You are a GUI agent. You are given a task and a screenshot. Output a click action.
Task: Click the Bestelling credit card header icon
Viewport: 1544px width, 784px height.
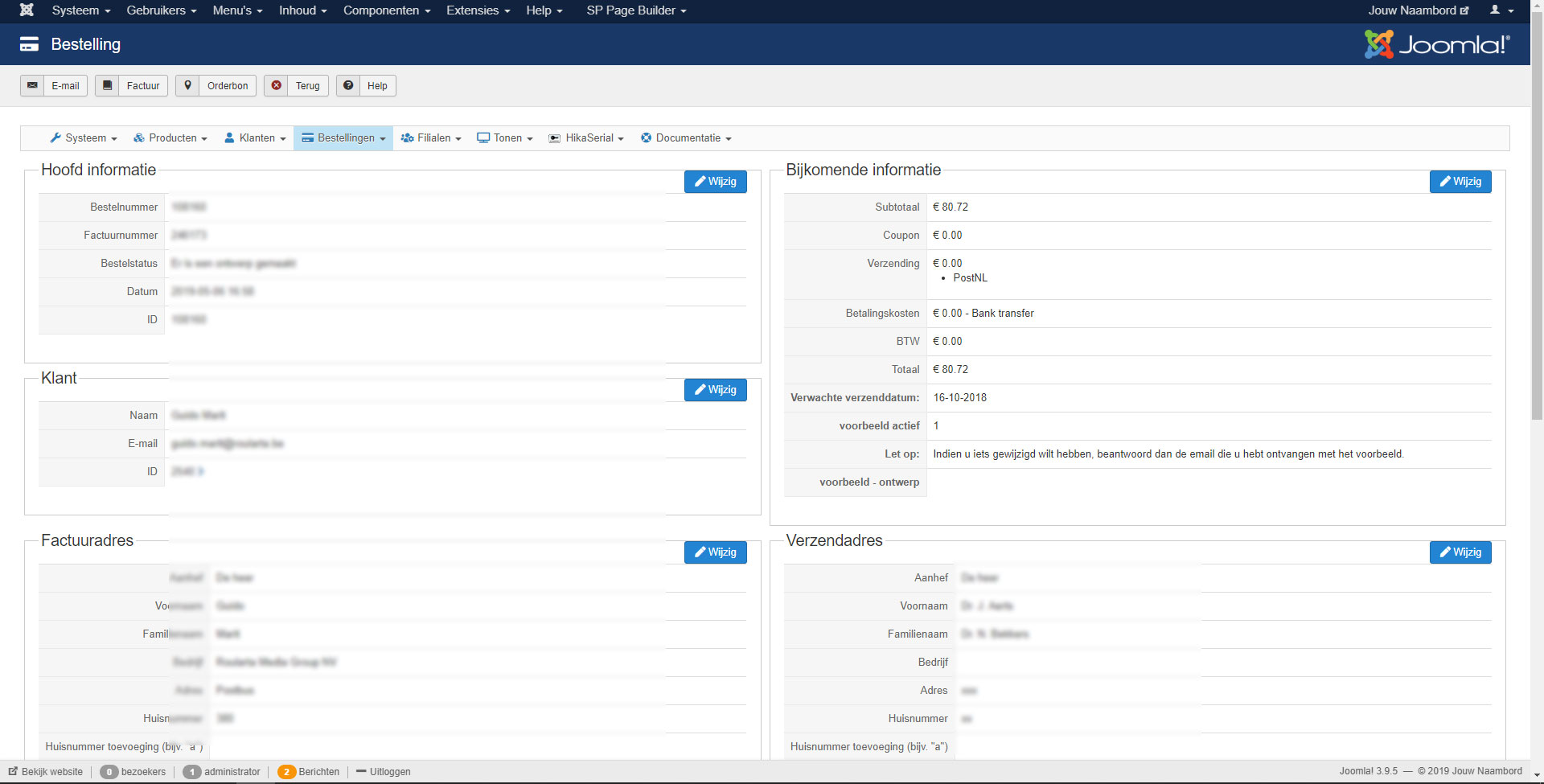[x=29, y=44]
